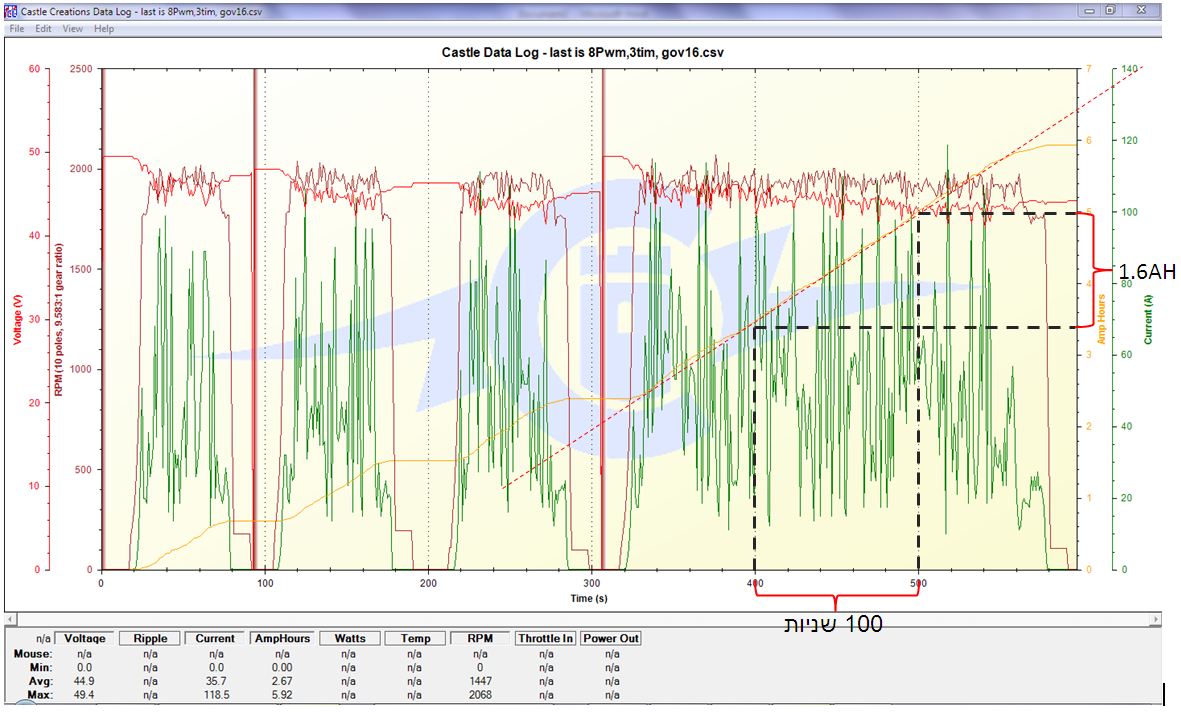Toggle the Ripple series button
The height and width of the screenshot is (712, 1181).
151,638
